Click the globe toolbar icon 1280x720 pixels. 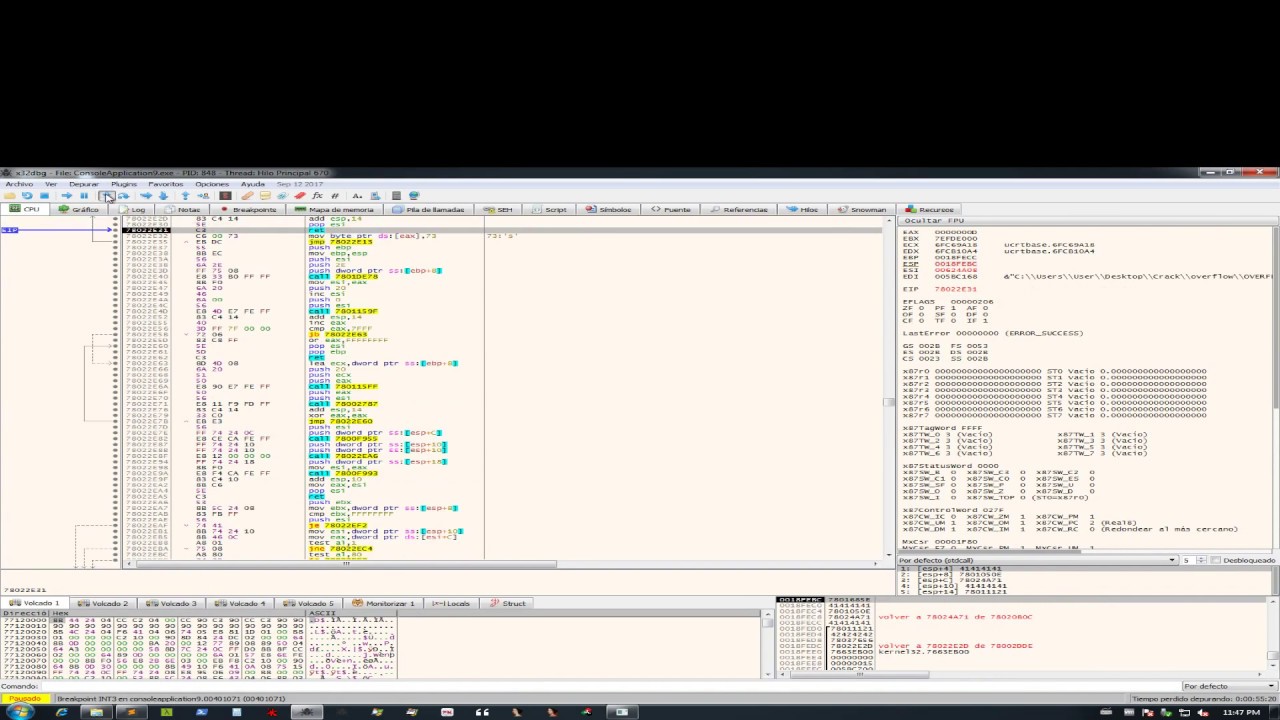click(x=414, y=196)
